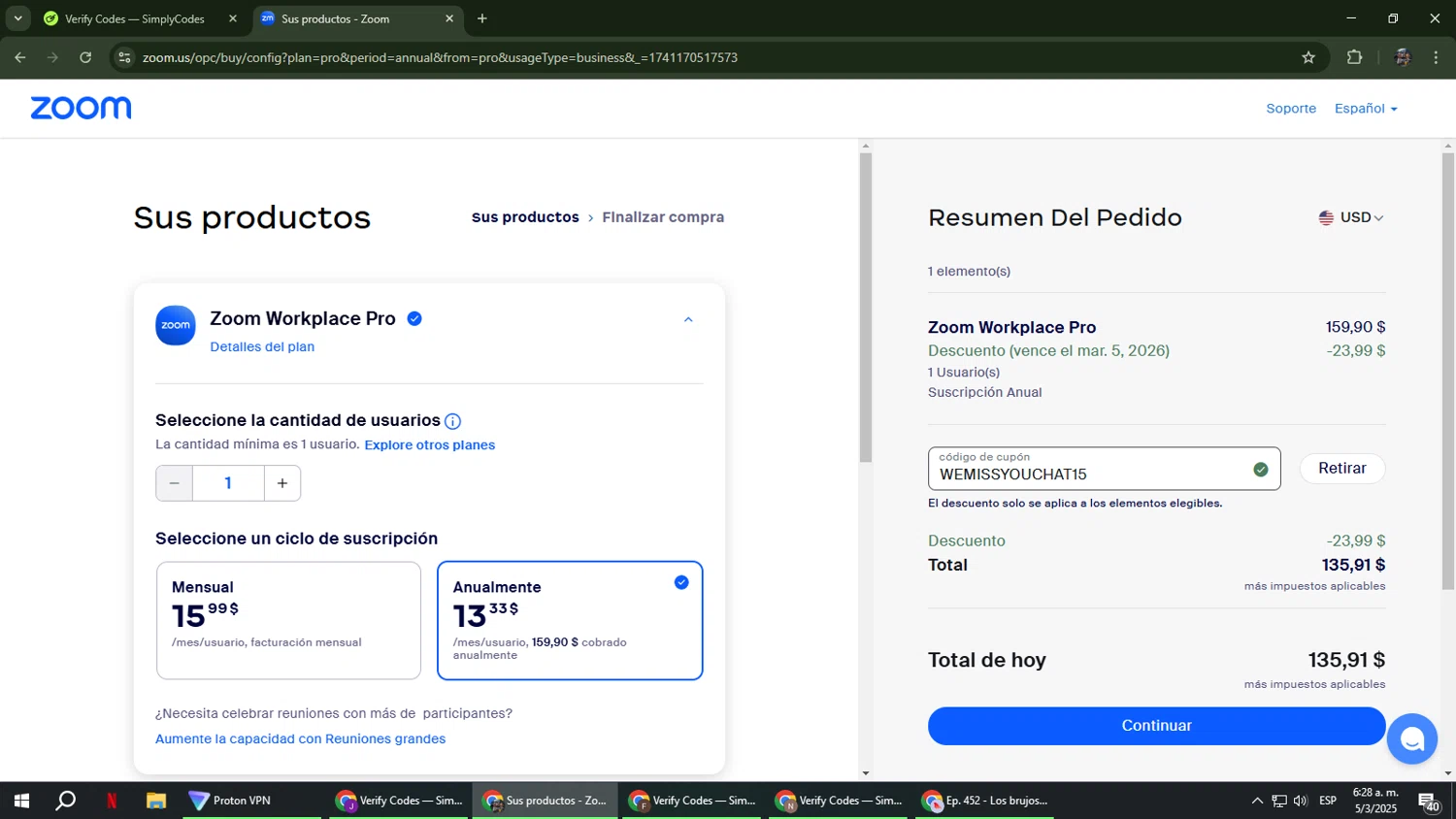The height and width of the screenshot is (819, 1456).
Task: Select the Anualmente subscription cycle
Action: 570,620
